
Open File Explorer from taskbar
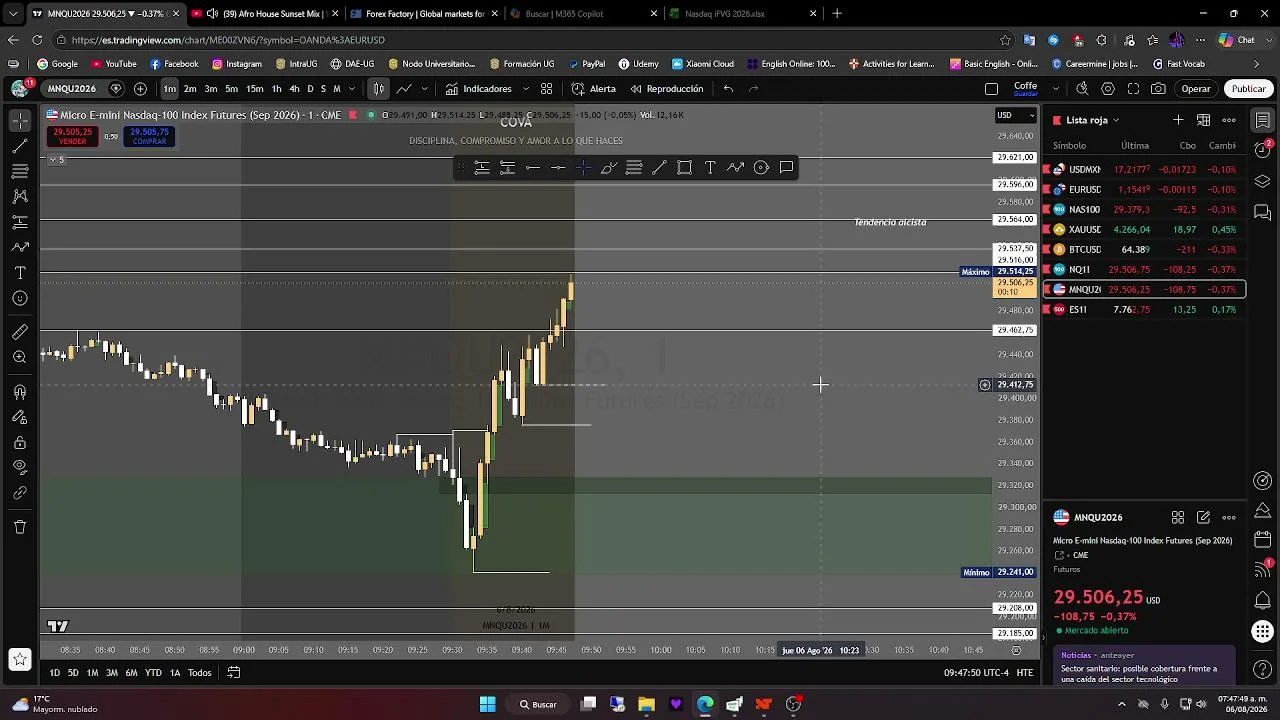[x=646, y=704]
